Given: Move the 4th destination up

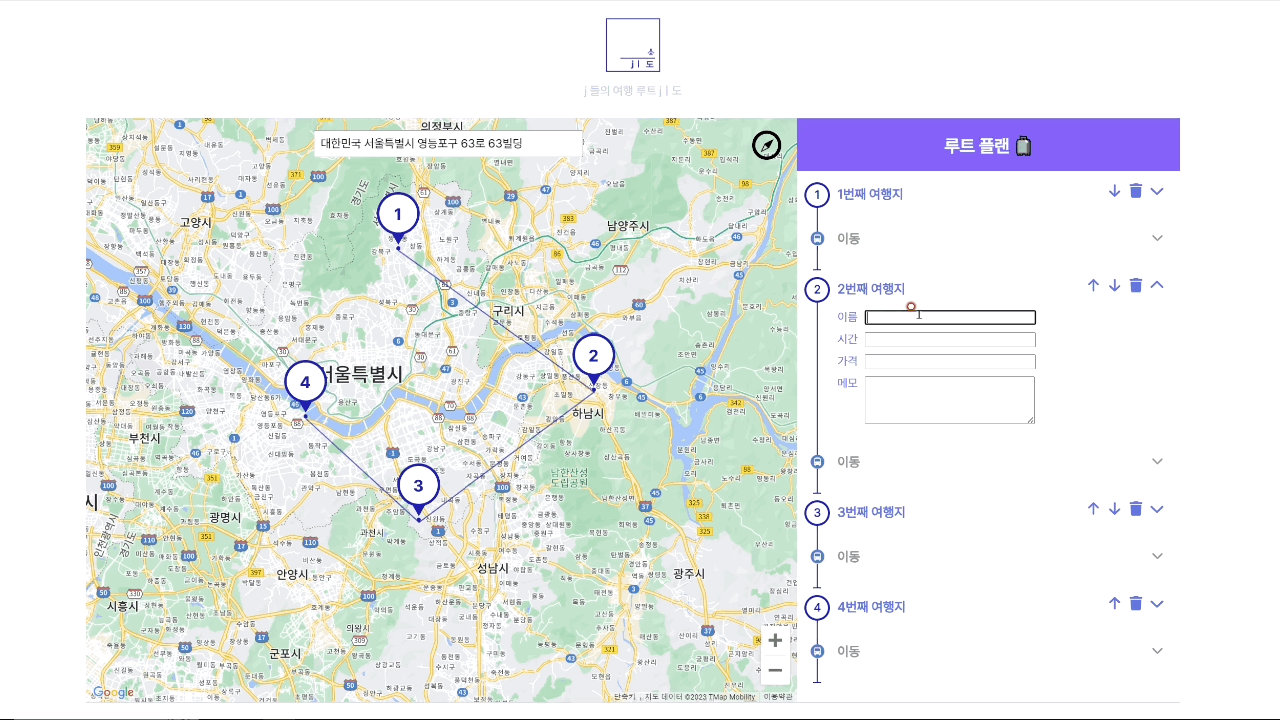Looking at the screenshot, I should [x=1114, y=603].
